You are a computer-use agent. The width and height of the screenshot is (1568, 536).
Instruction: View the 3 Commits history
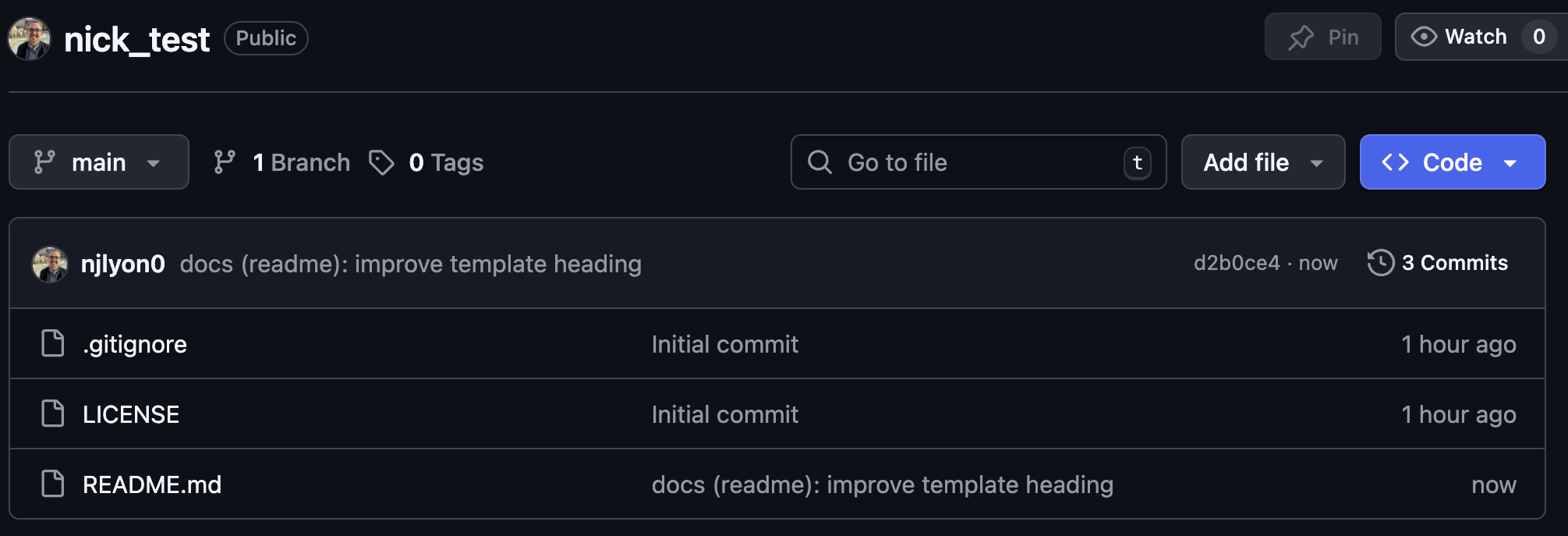(1454, 263)
